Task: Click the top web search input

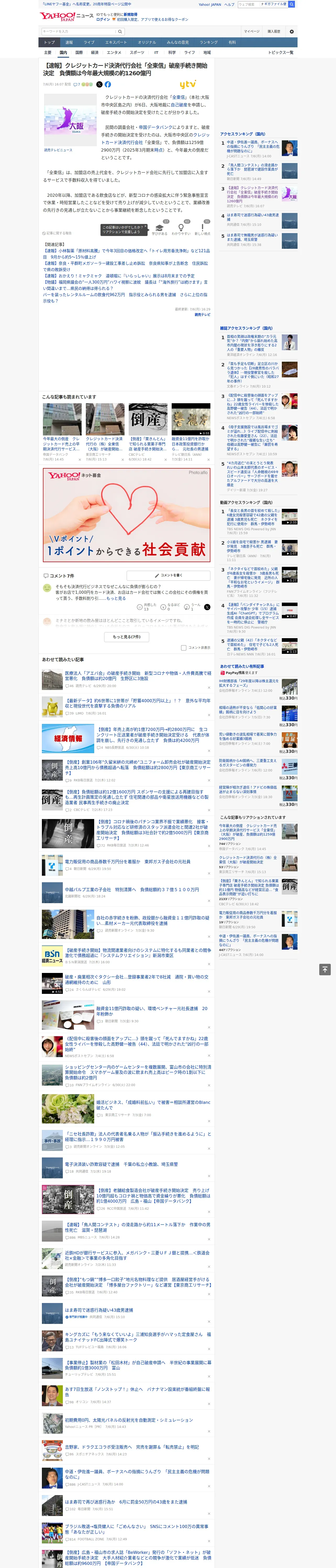Action: [249, 4]
